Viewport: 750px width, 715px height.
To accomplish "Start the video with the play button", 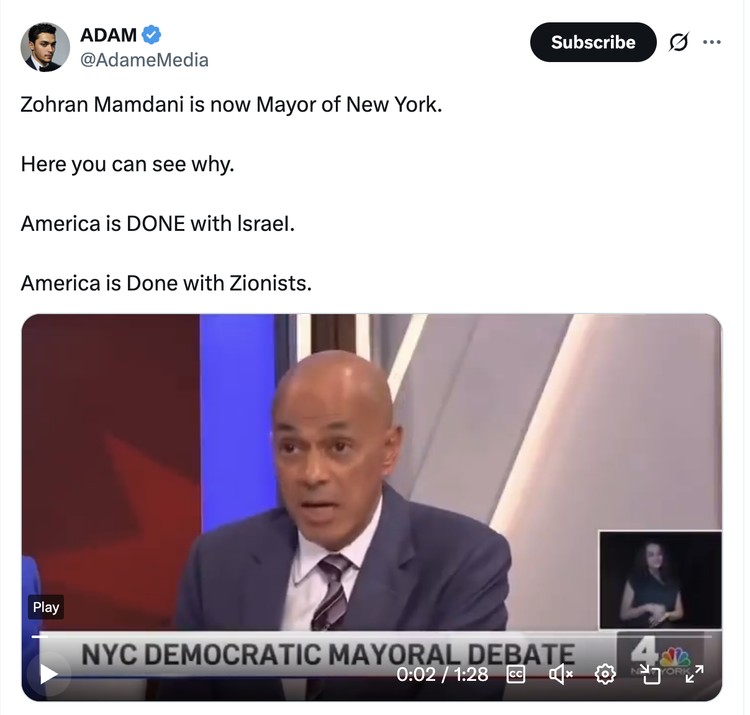I will 48,674.
